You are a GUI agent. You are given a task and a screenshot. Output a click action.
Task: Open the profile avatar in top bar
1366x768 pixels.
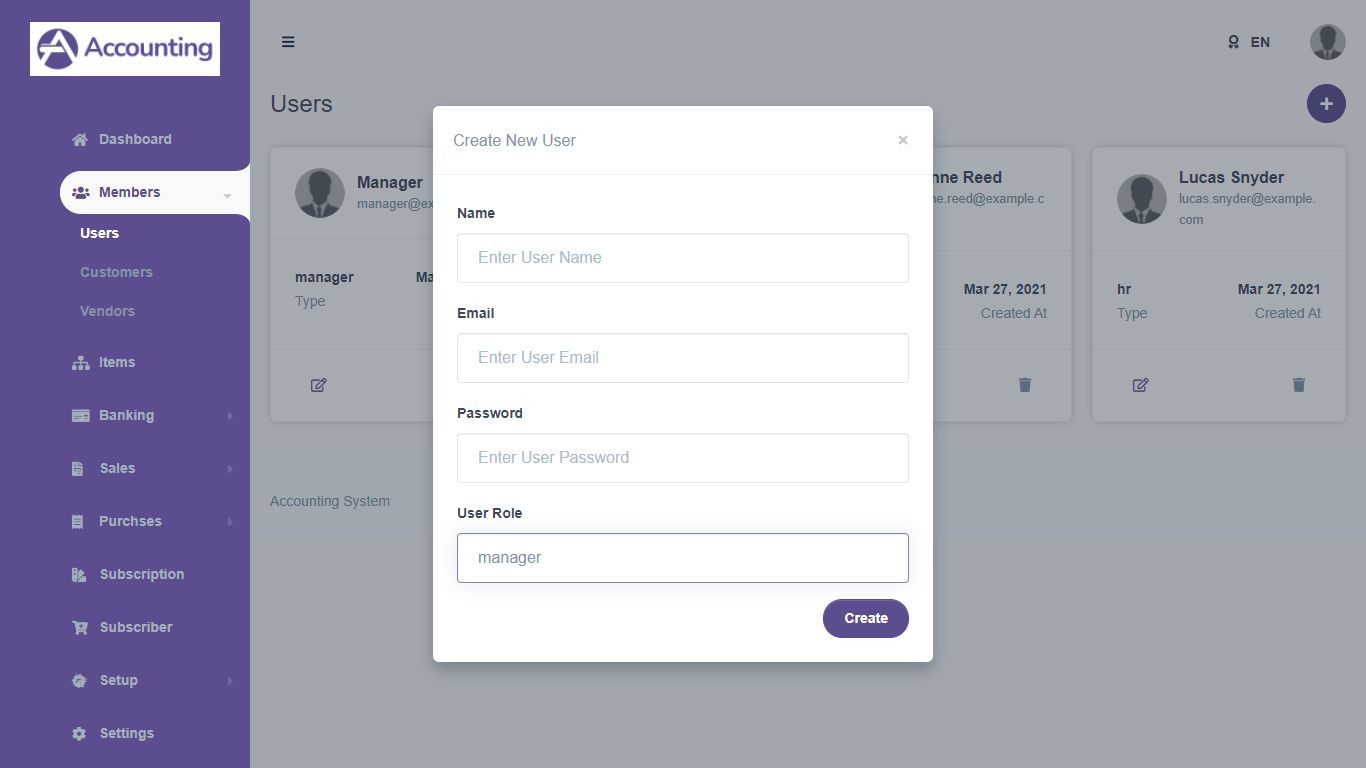pyautogui.click(x=1327, y=42)
